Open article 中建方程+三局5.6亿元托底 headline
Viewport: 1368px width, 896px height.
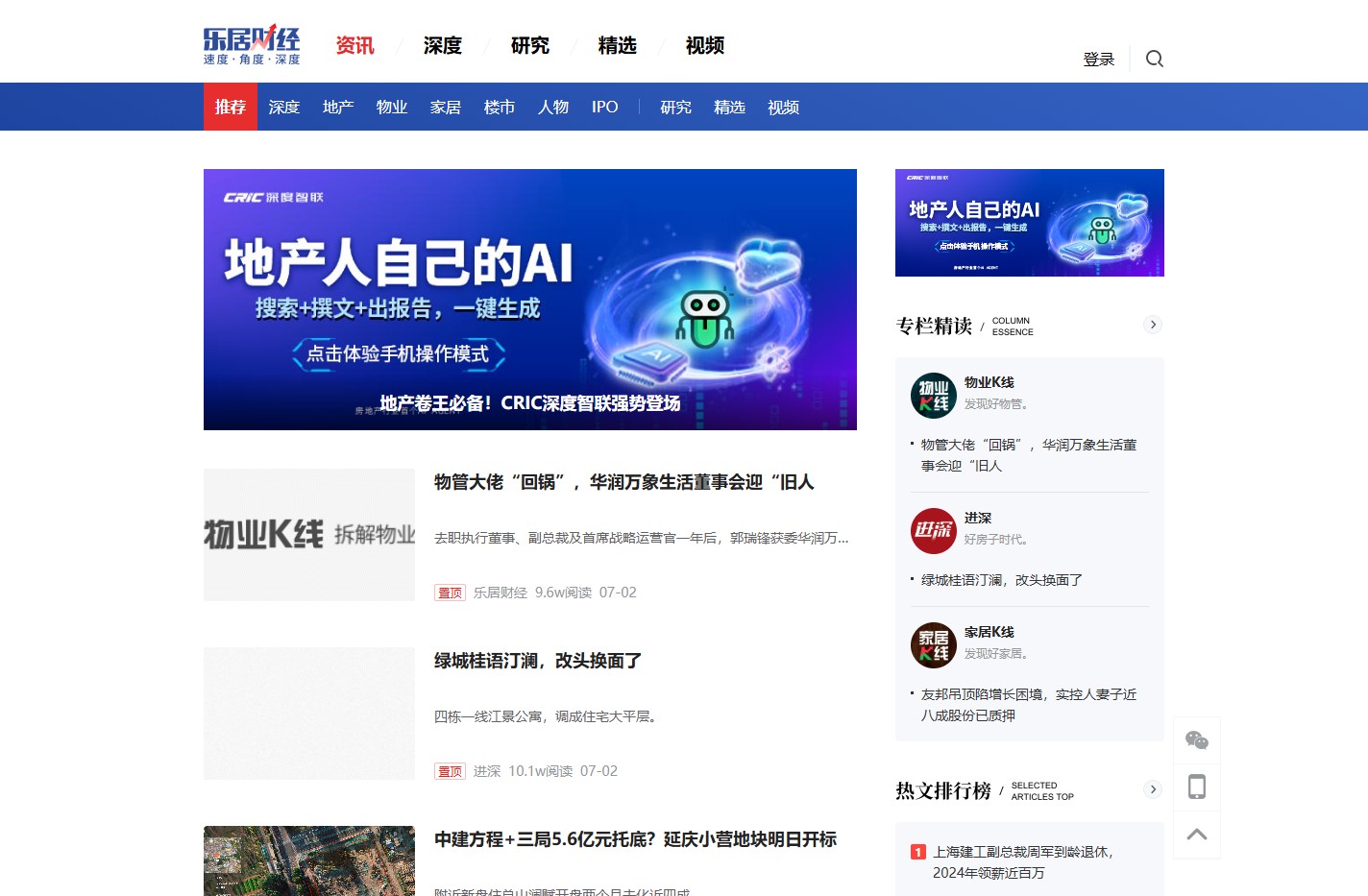pos(636,839)
